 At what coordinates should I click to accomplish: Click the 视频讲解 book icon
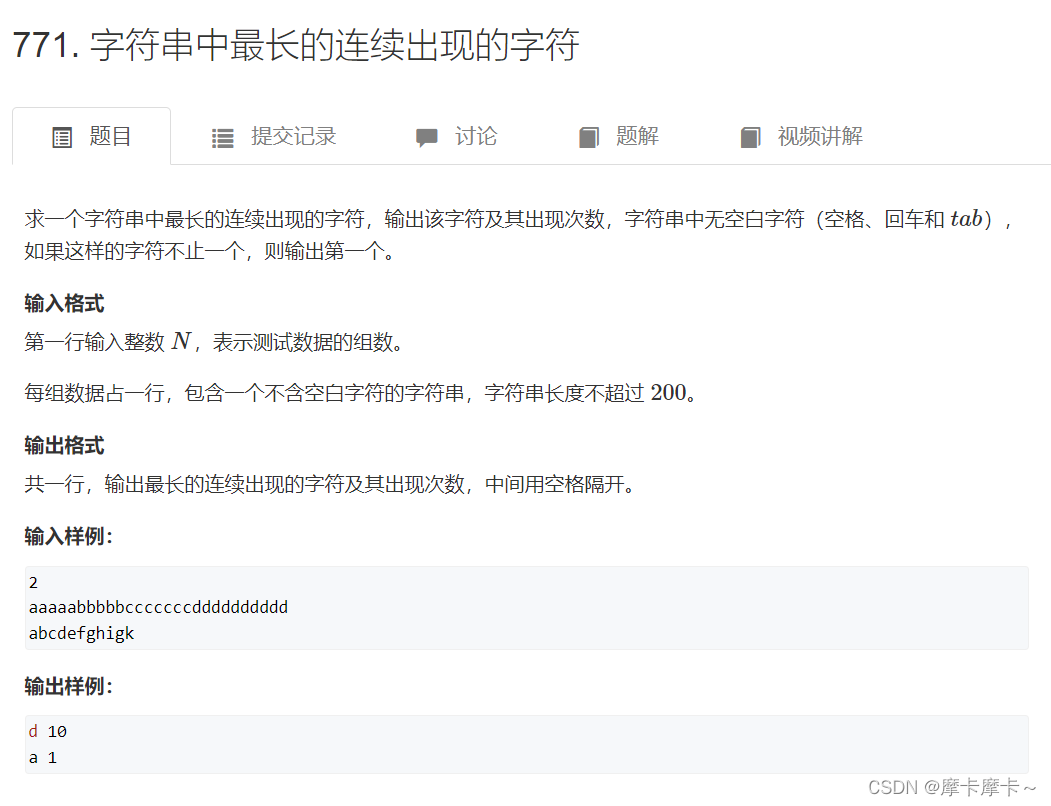(x=750, y=137)
